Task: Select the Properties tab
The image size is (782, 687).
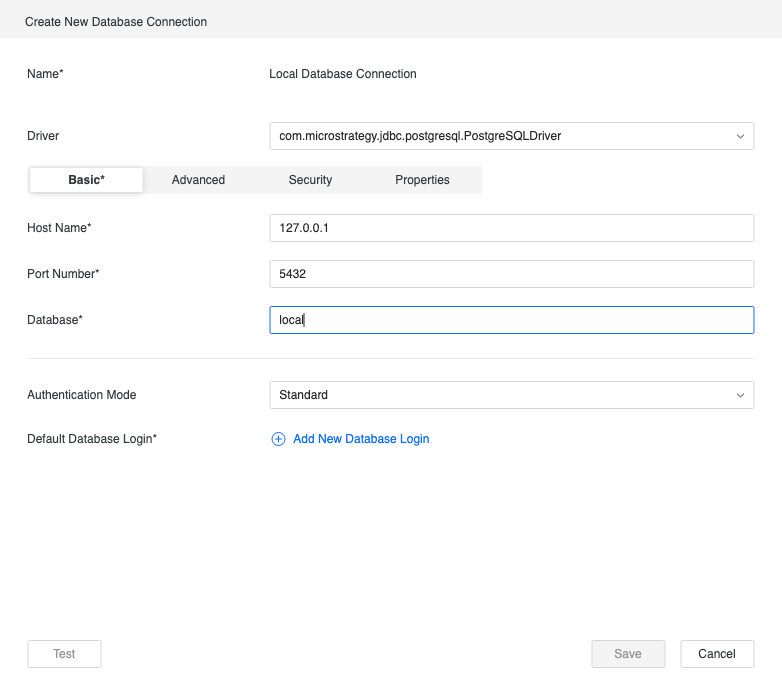Action: [422, 180]
